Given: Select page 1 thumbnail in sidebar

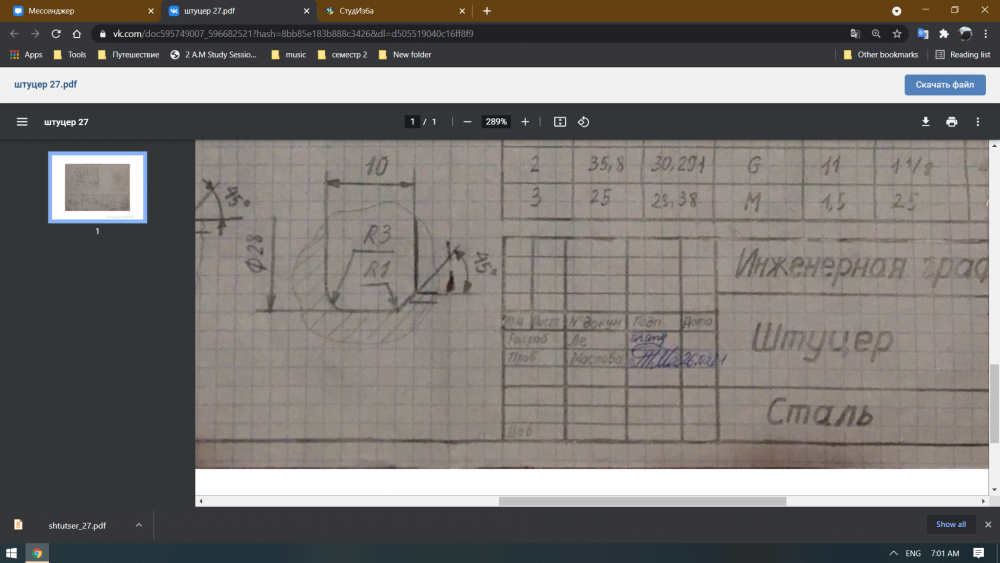Looking at the screenshot, I should 97,187.
